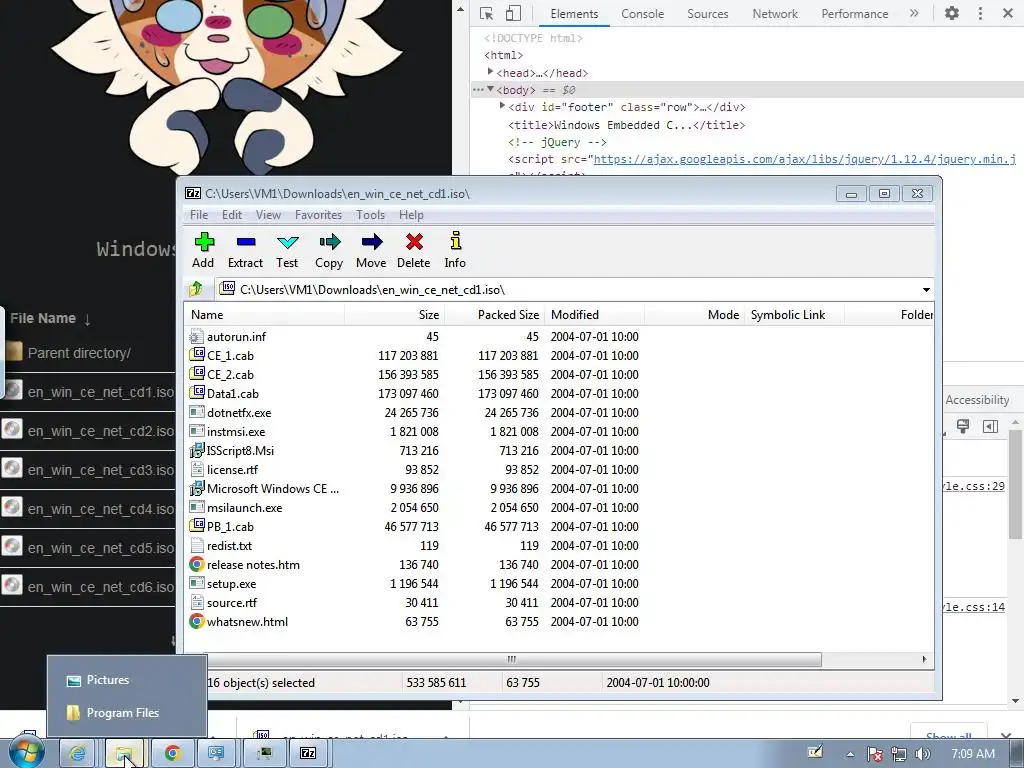Open the Help menu in 7-Zip
The image size is (1024, 768).
pyautogui.click(x=411, y=215)
